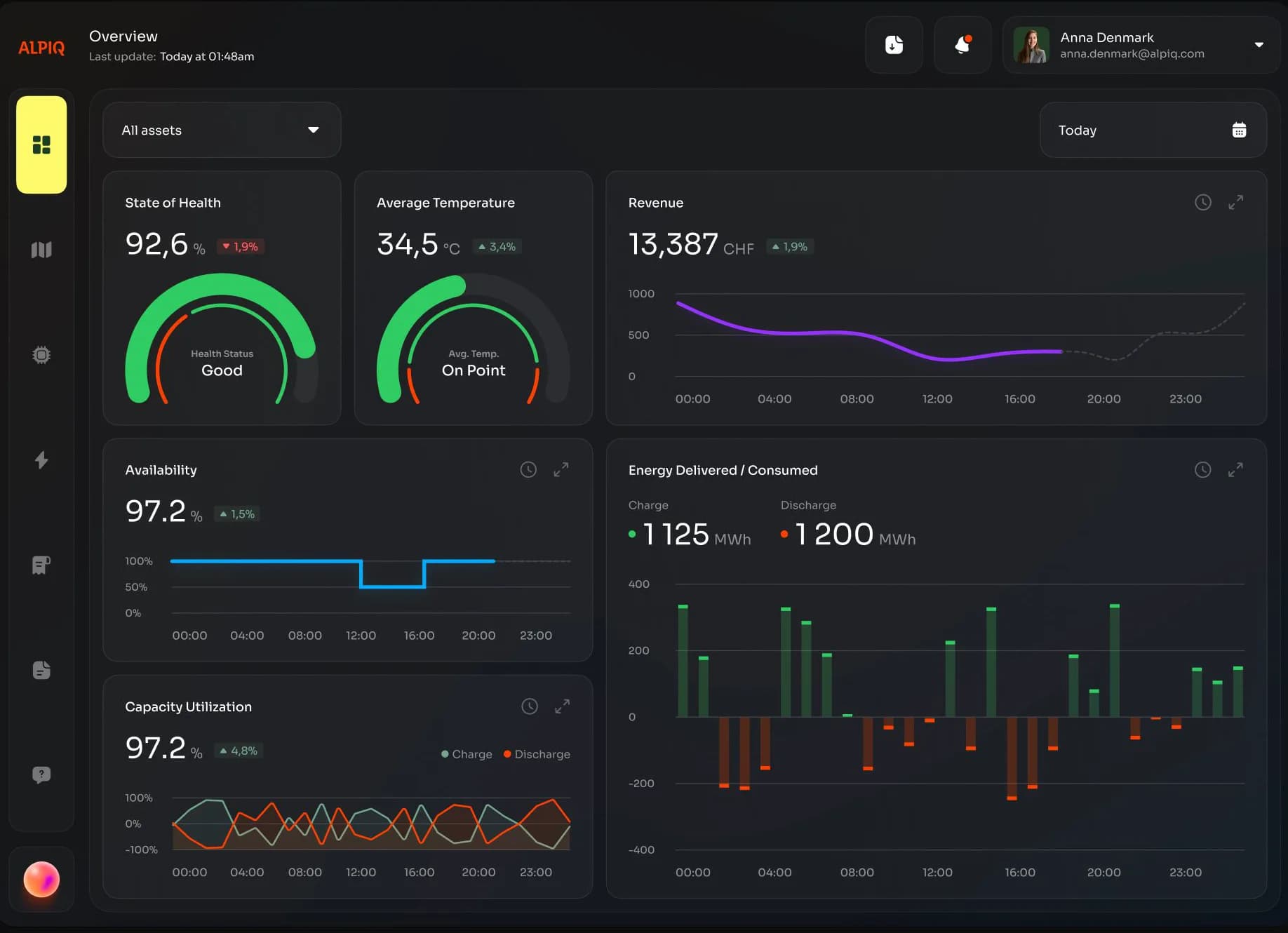Click the Health Status Good label
This screenshot has height=933, width=1288.
[222, 363]
